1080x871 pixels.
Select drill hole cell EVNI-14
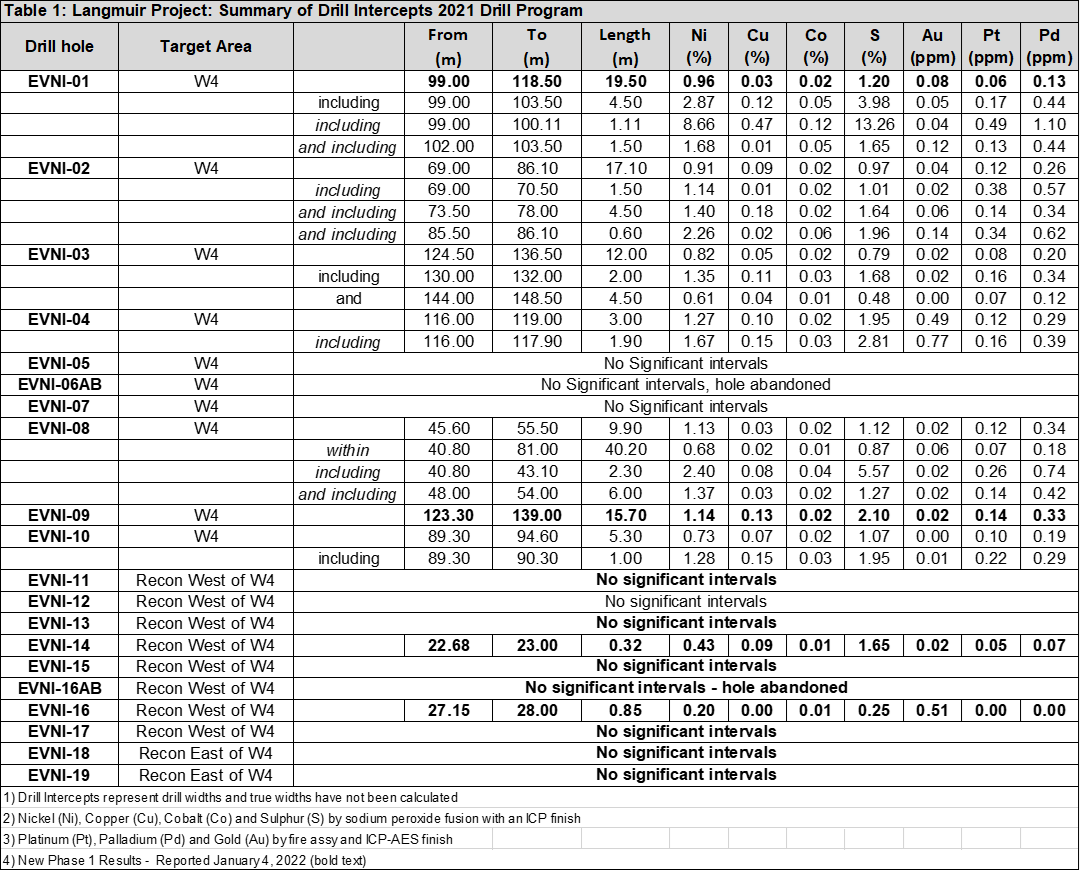coord(59,645)
